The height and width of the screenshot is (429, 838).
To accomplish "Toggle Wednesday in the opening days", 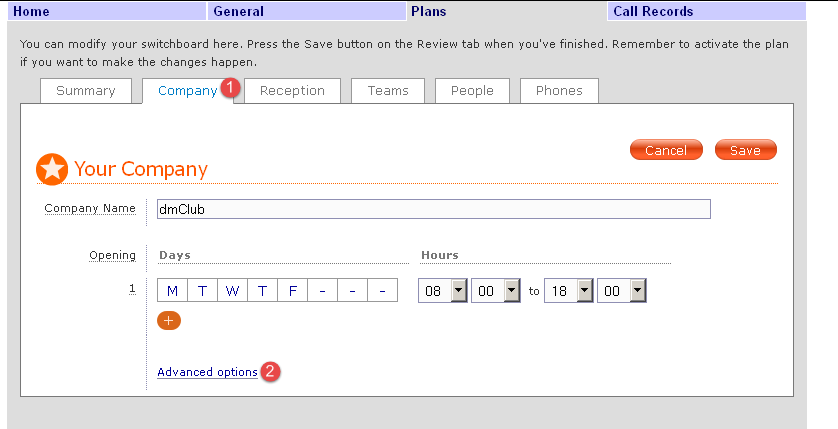I will coord(232,291).
